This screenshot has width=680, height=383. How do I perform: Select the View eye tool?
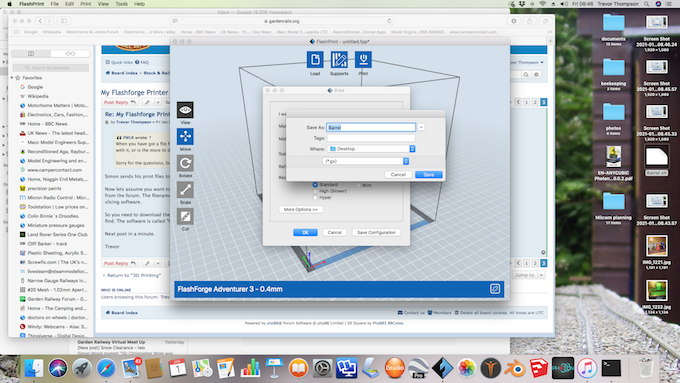185,110
